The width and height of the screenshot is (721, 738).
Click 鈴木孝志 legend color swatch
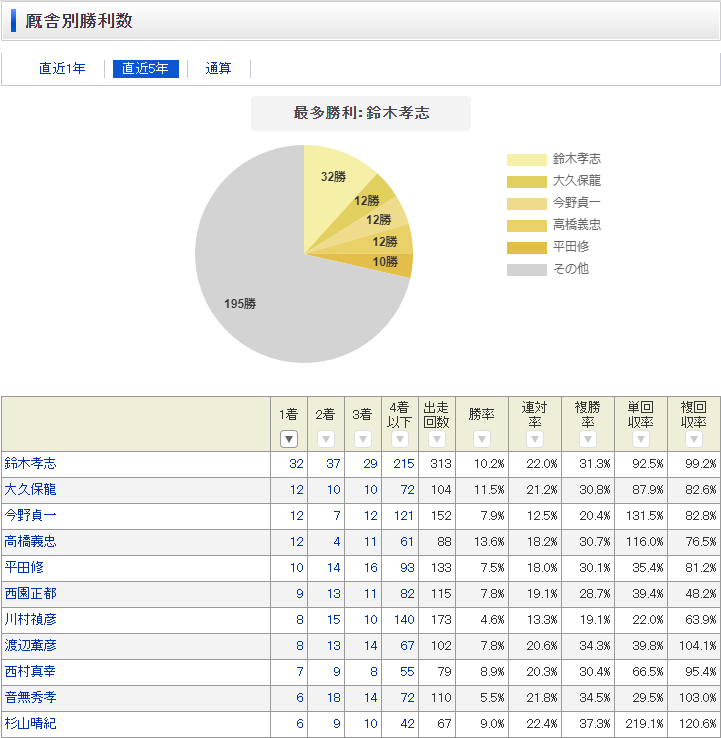[526, 160]
